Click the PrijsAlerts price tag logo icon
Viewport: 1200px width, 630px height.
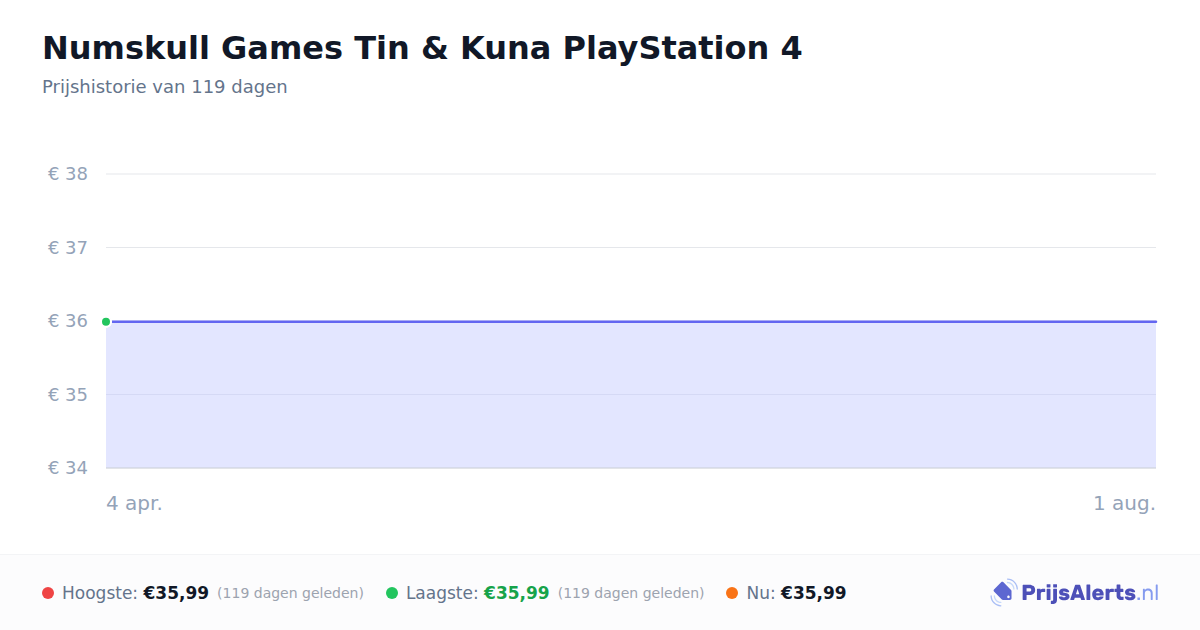tap(1003, 593)
